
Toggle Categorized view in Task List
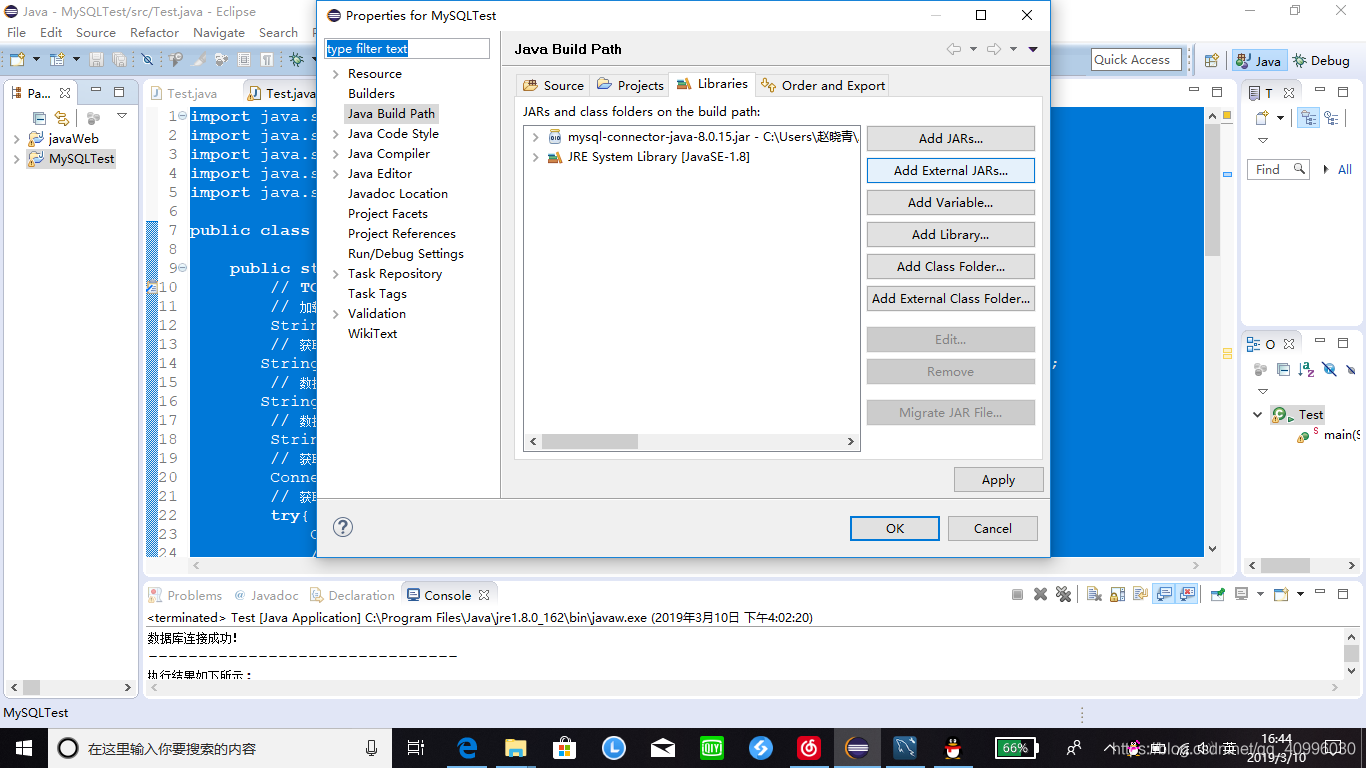[x=1308, y=118]
